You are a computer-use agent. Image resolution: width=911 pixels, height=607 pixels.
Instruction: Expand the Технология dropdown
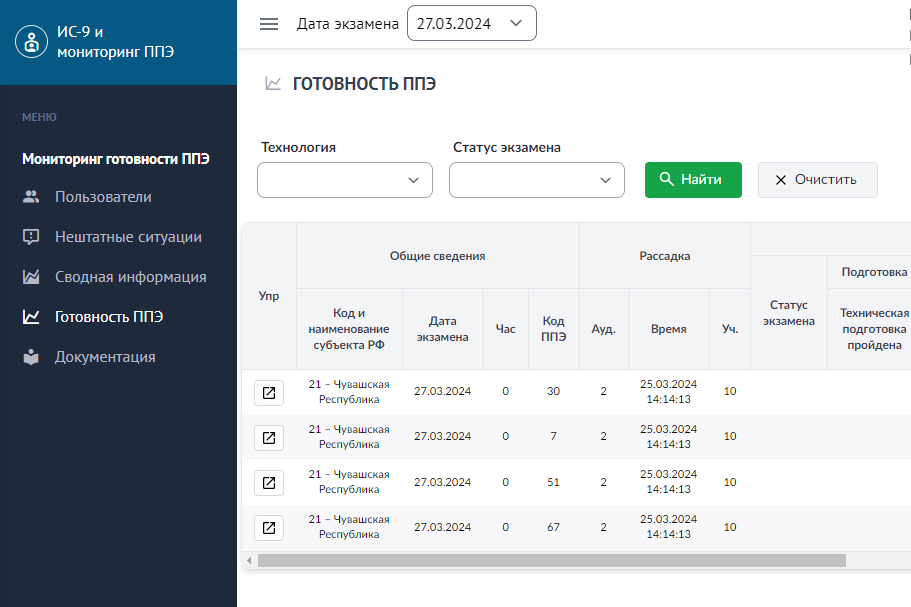[x=345, y=180]
